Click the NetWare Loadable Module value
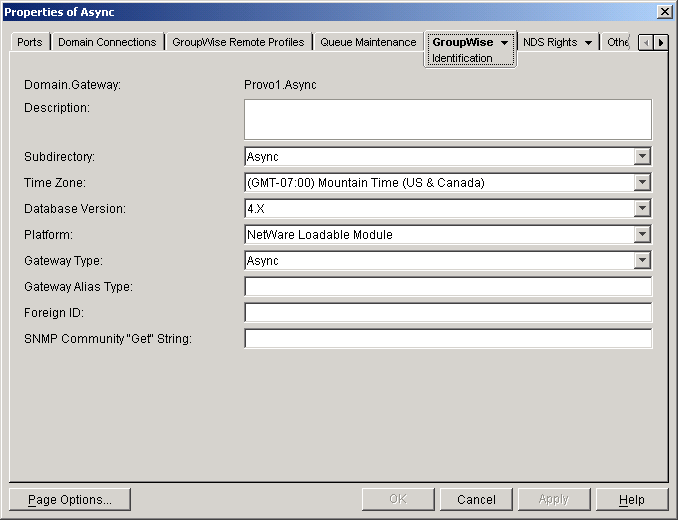This screenshot has height=520, width=678. click(320, 235)
